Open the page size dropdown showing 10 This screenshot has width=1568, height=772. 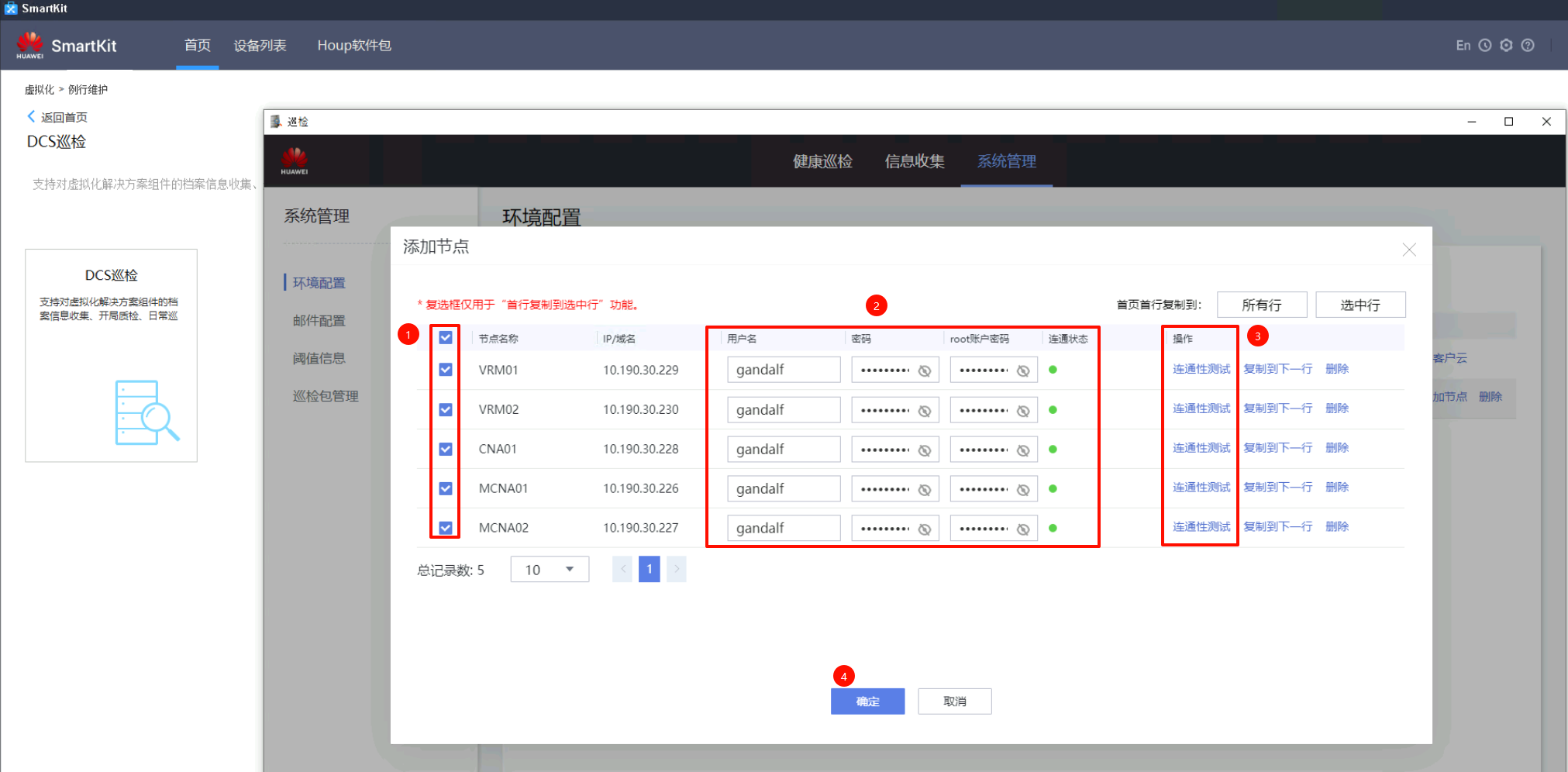tap(549, 570)
